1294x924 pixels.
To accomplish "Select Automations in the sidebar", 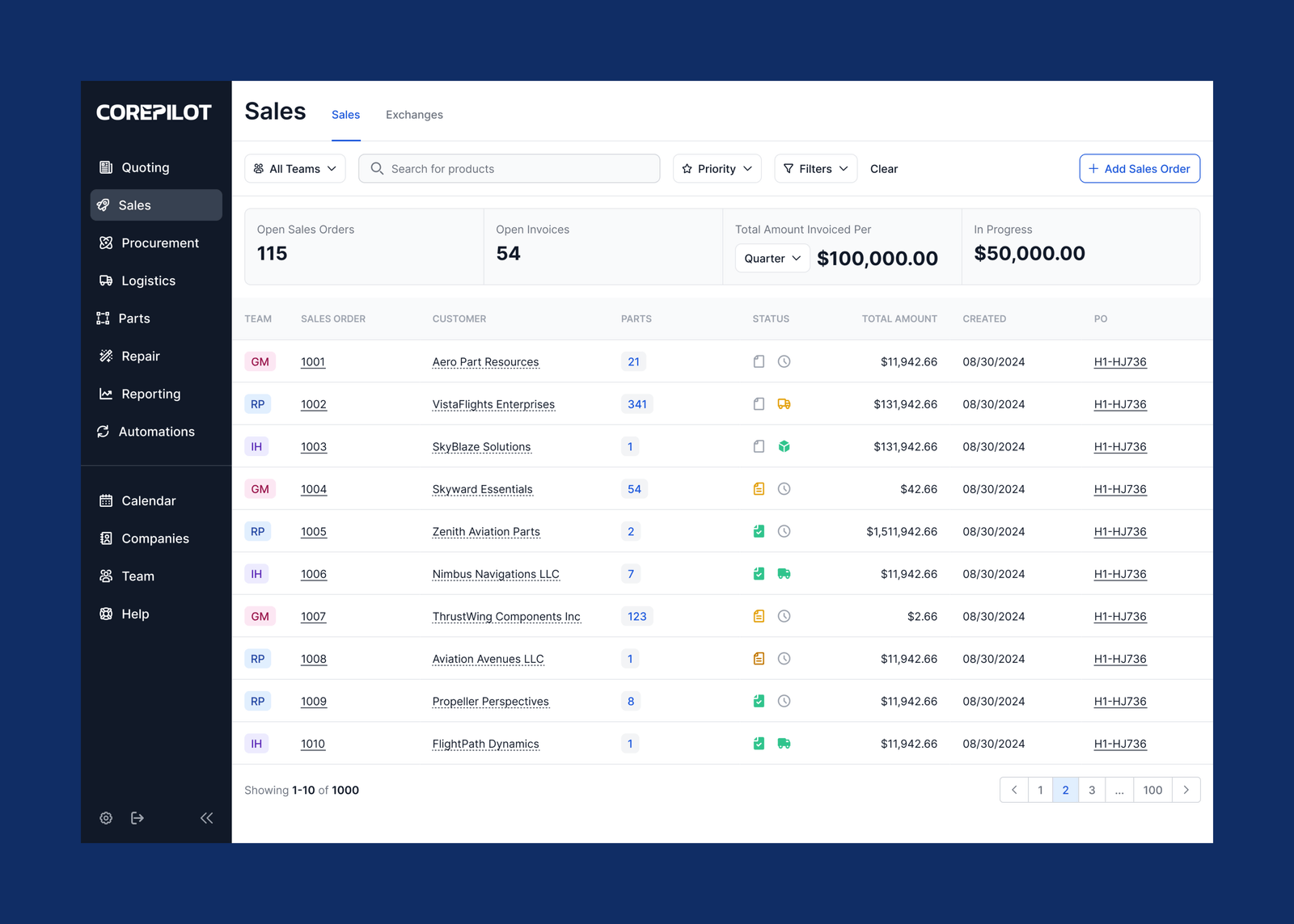I will (157, 431).
